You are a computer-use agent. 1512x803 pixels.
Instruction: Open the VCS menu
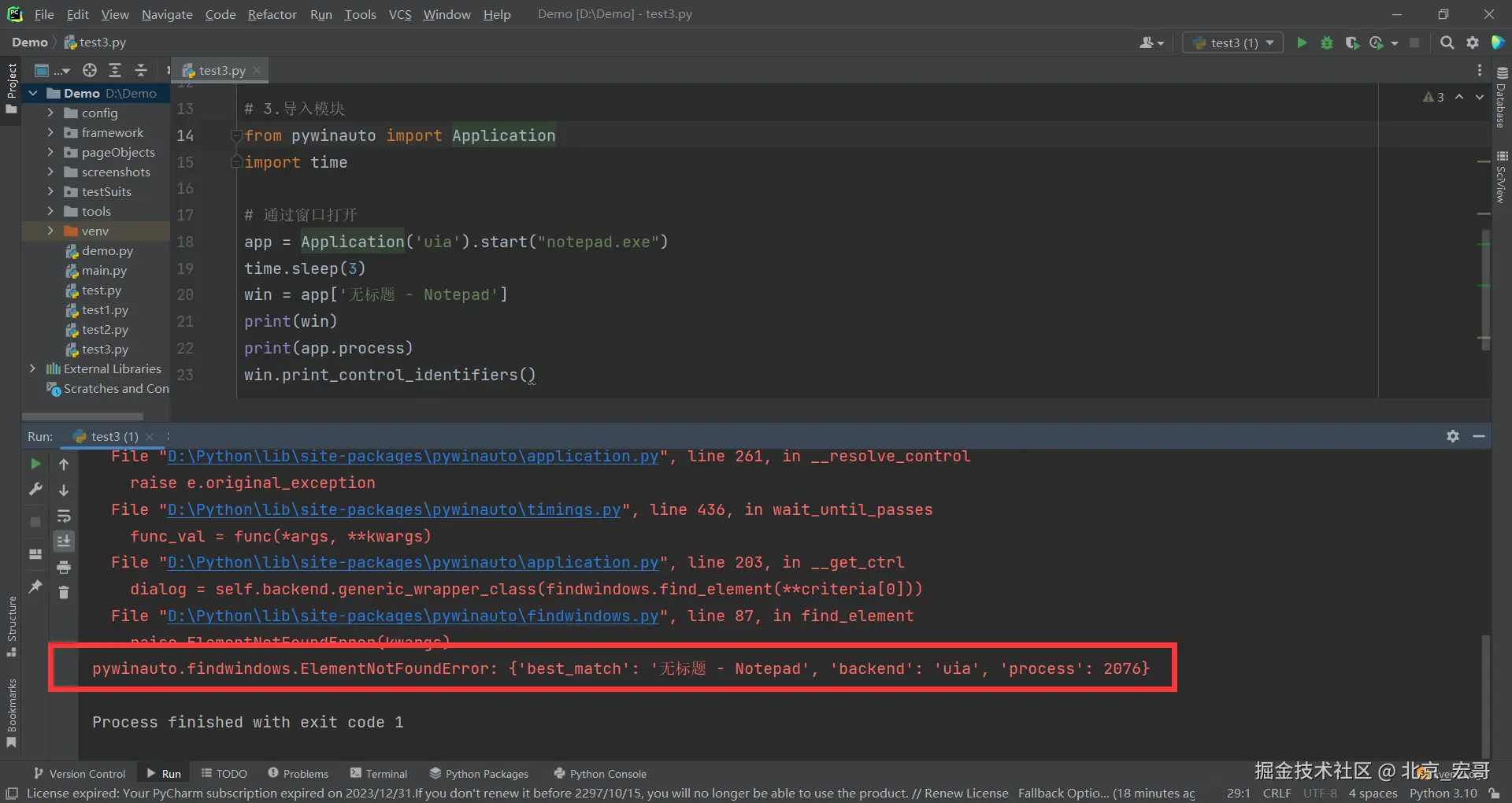click(x=400, y=14)
